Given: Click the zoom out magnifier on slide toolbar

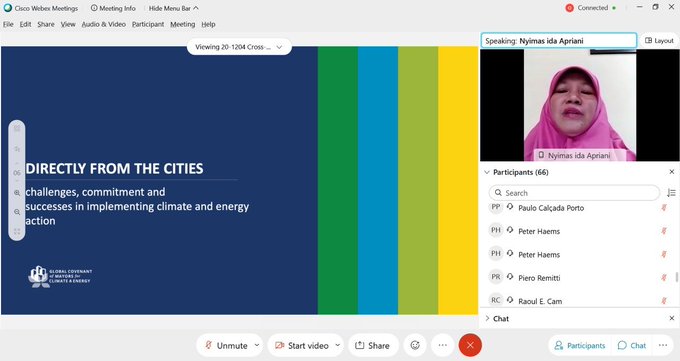Looking at the screenshot, I should pos(17,212).
